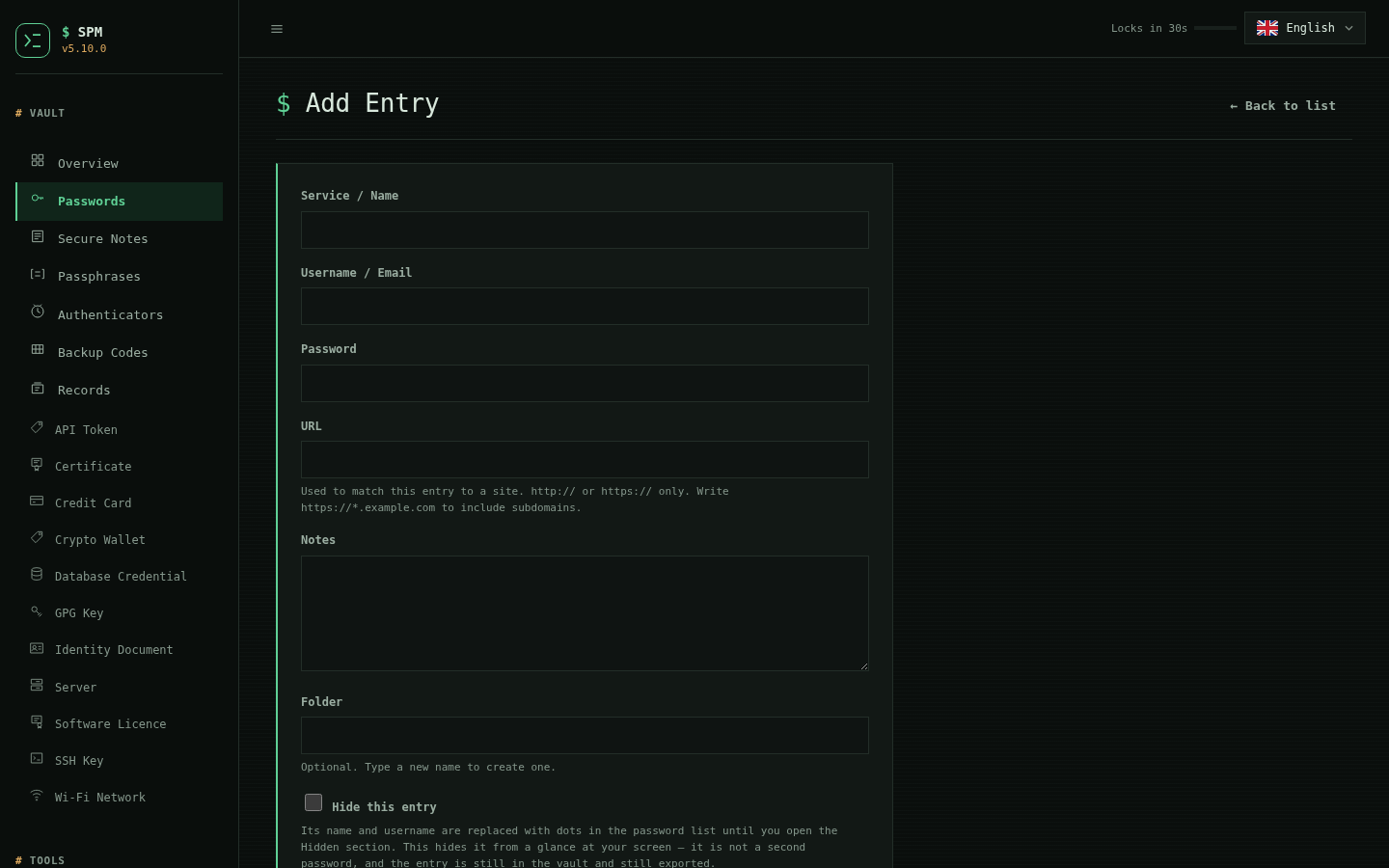Open Secure Notes section

(120, 238)
